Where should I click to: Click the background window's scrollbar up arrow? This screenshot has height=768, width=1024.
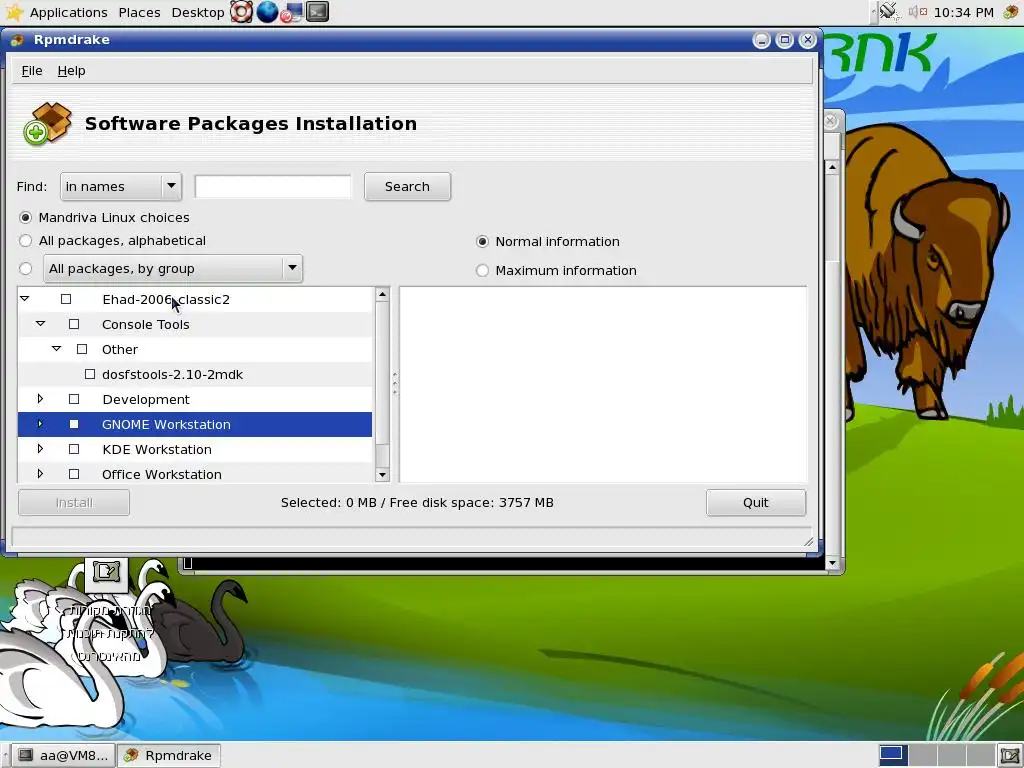coord(832,168)
